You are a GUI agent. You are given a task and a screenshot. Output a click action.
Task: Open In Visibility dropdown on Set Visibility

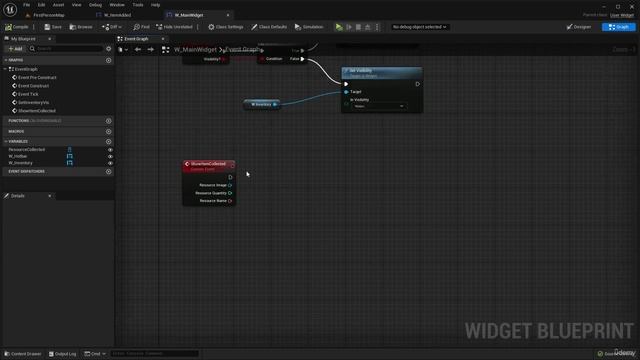tap(379, 106)
